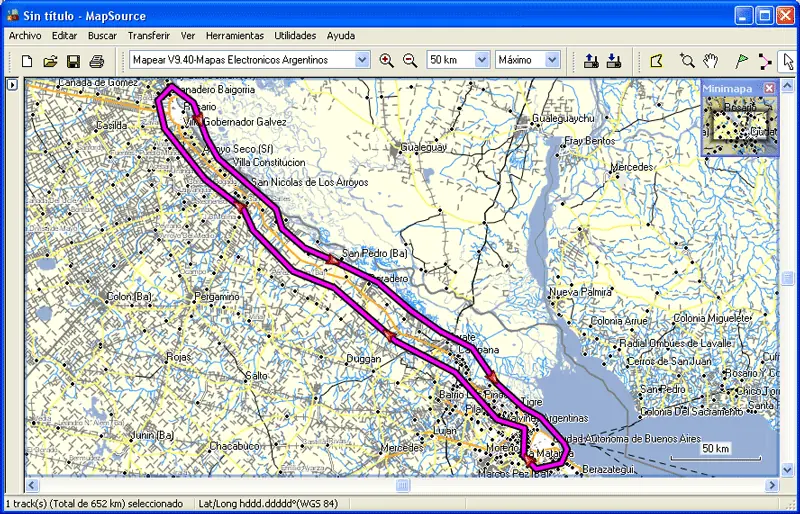Click the horizontal scrollbar thumb
The height and width of the screenshot is (514, 800).
(x=403, y=484)
